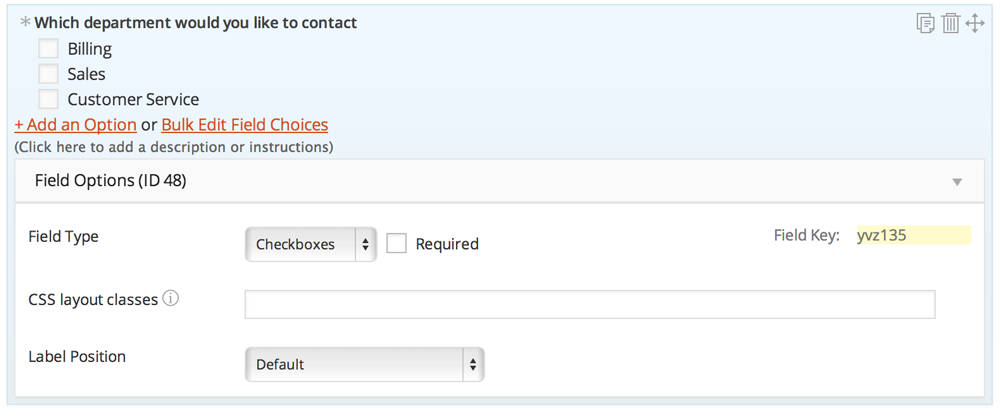Viewport: 1000px width, 416px height.
Task: Click the move field arrows icon
Action: coord(975,23)
